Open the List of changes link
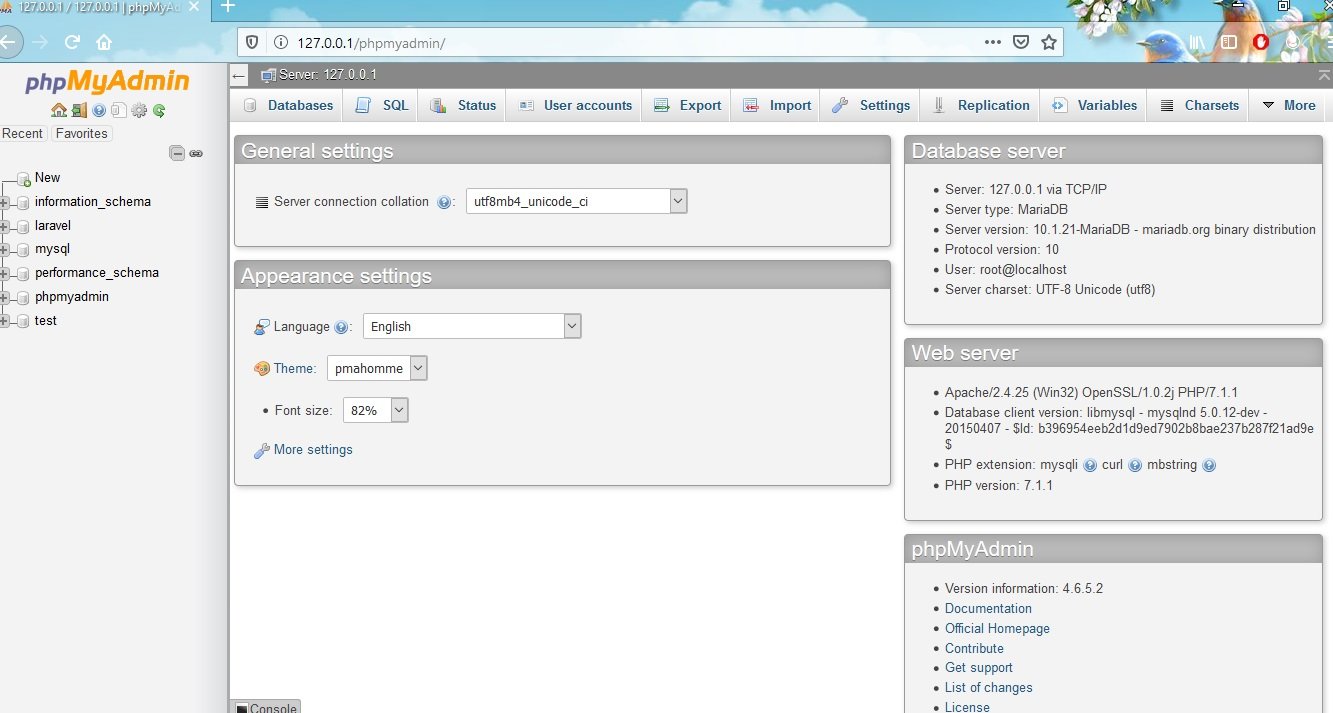Viewport: 1333px width, 713px height. 989,688
